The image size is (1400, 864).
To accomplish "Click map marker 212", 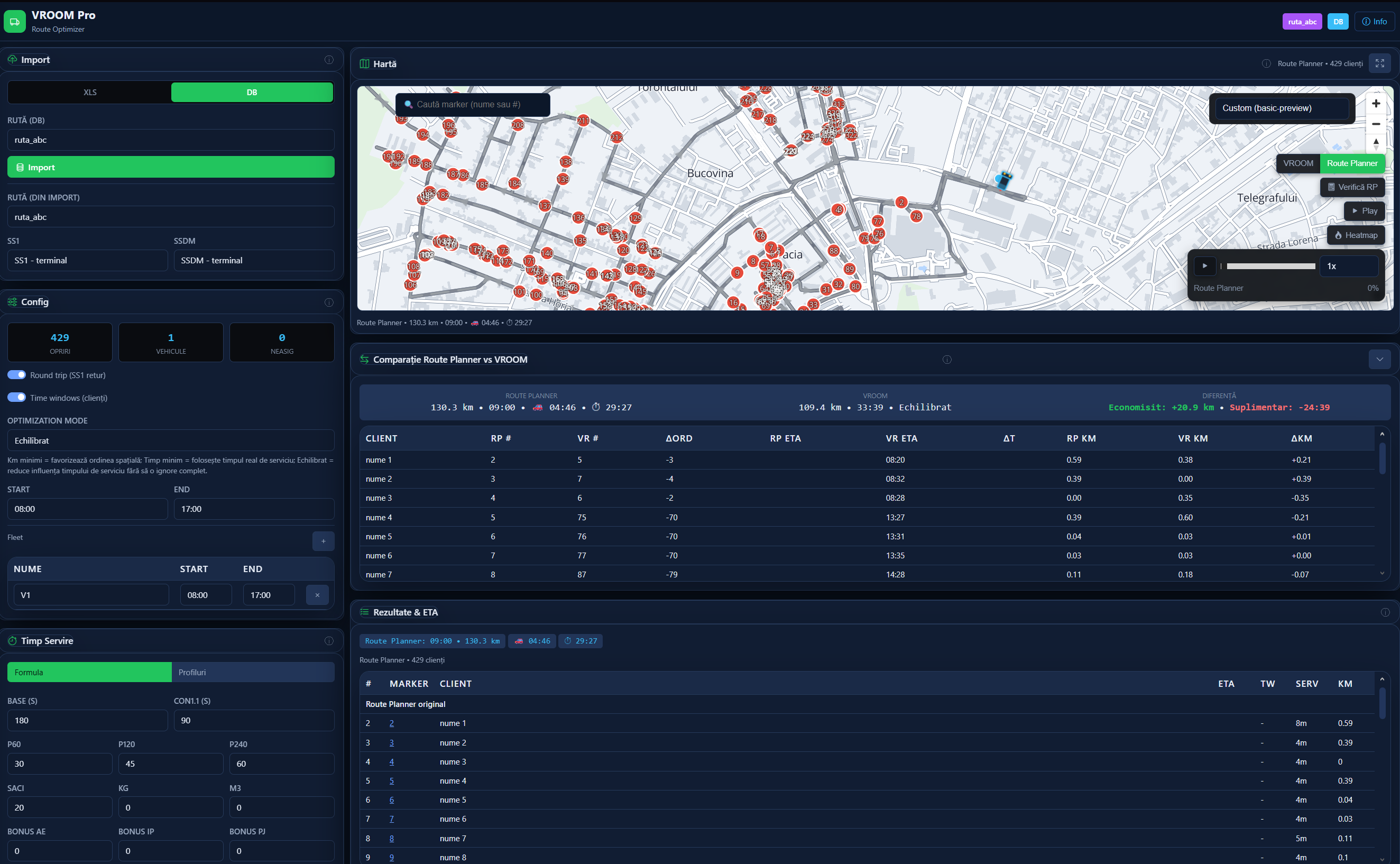I will click(616, 137).
